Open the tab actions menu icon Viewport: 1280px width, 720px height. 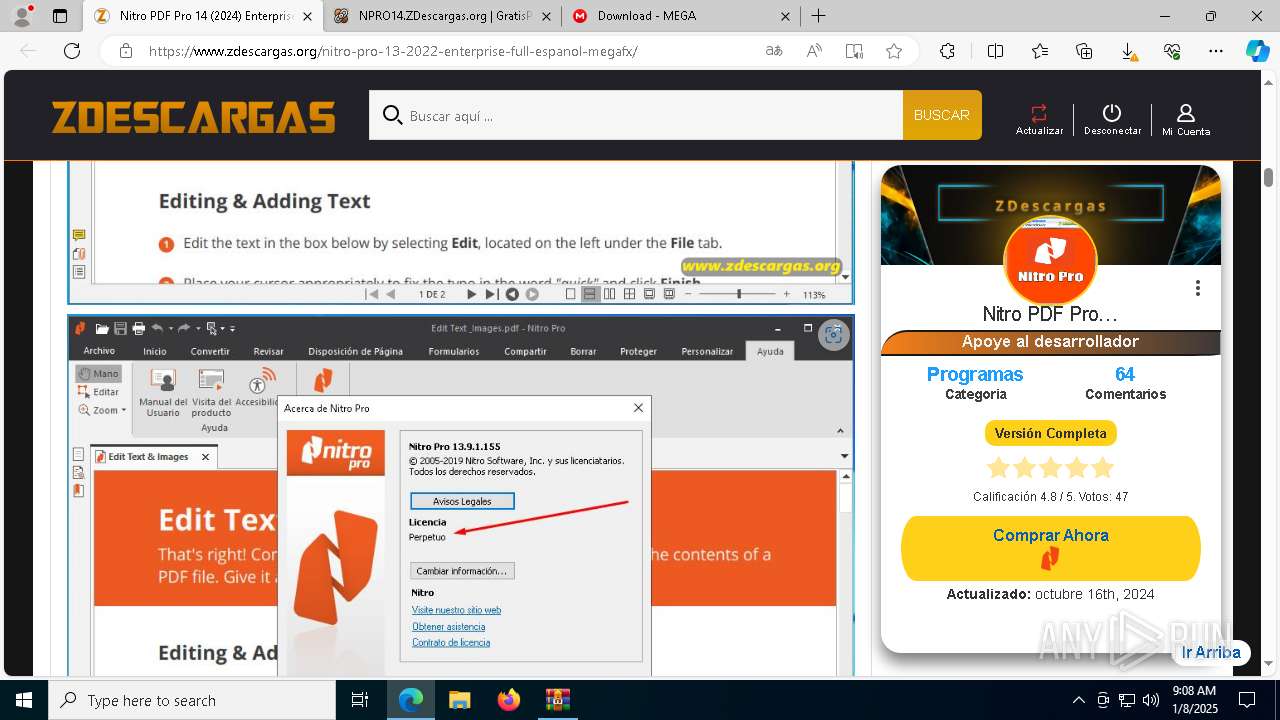(x=60, y=16)
